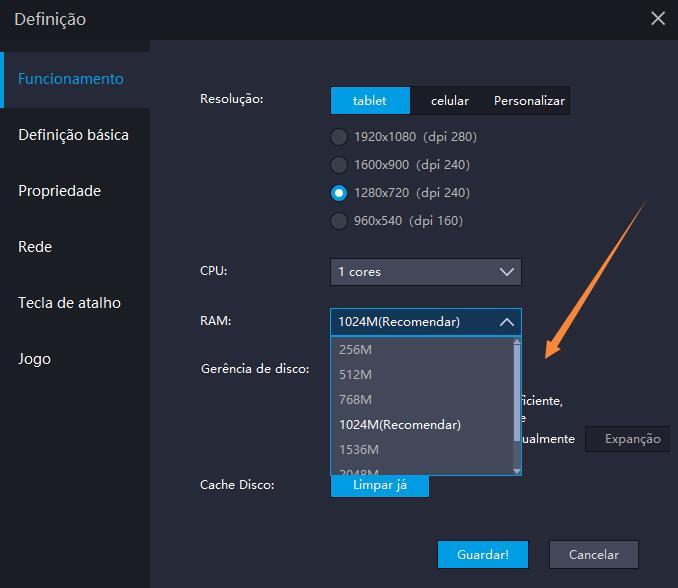Close the Definição settings window

click(658, 19)
